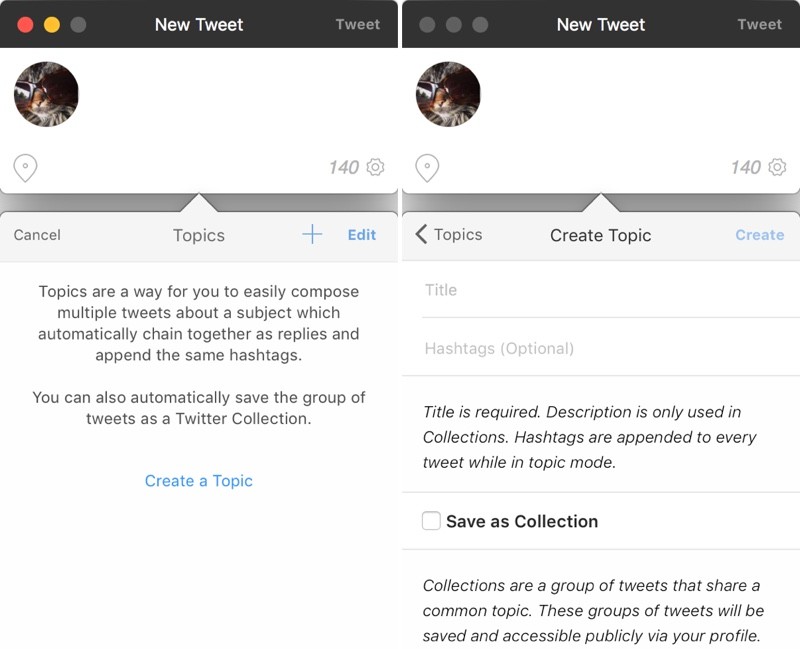Go back to Topics using the chevron
The image size is (800, 649).
[x=421, y=235]
